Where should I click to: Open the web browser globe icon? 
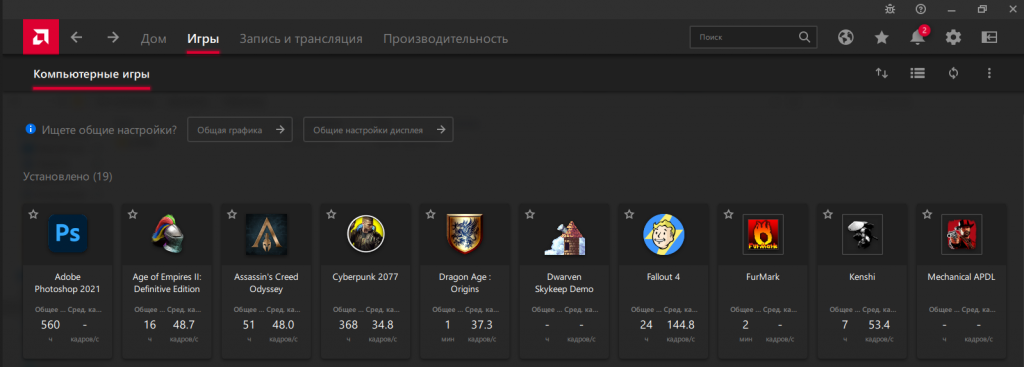846,38
